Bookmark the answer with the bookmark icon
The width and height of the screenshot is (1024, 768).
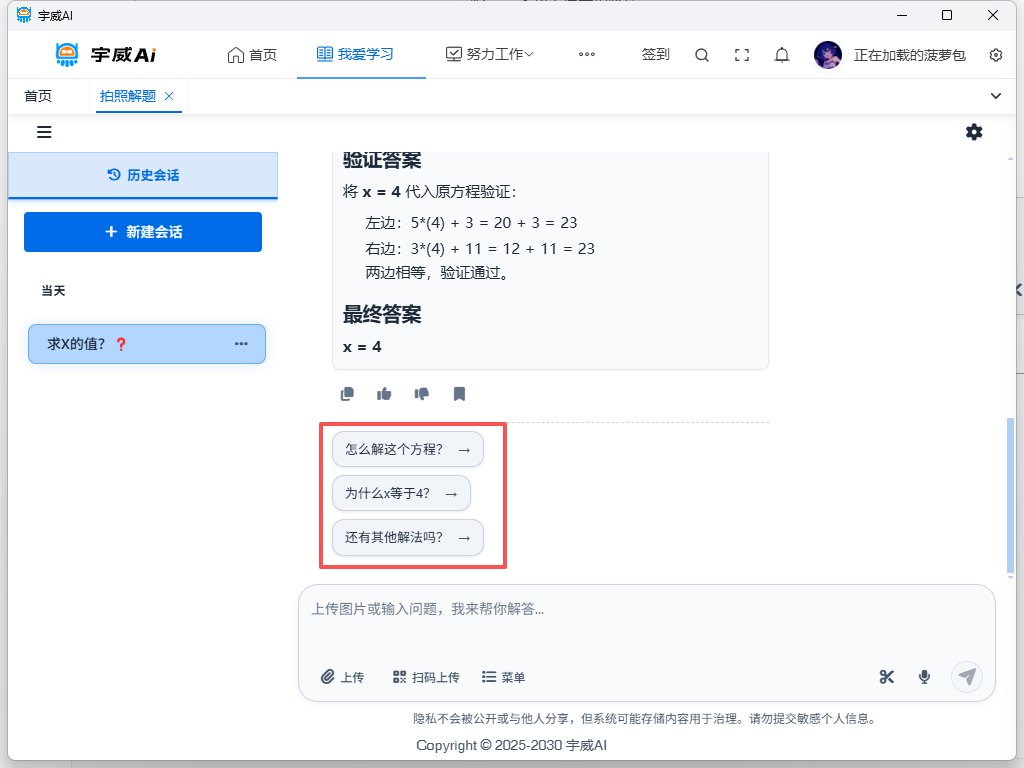tap(459, 394)
